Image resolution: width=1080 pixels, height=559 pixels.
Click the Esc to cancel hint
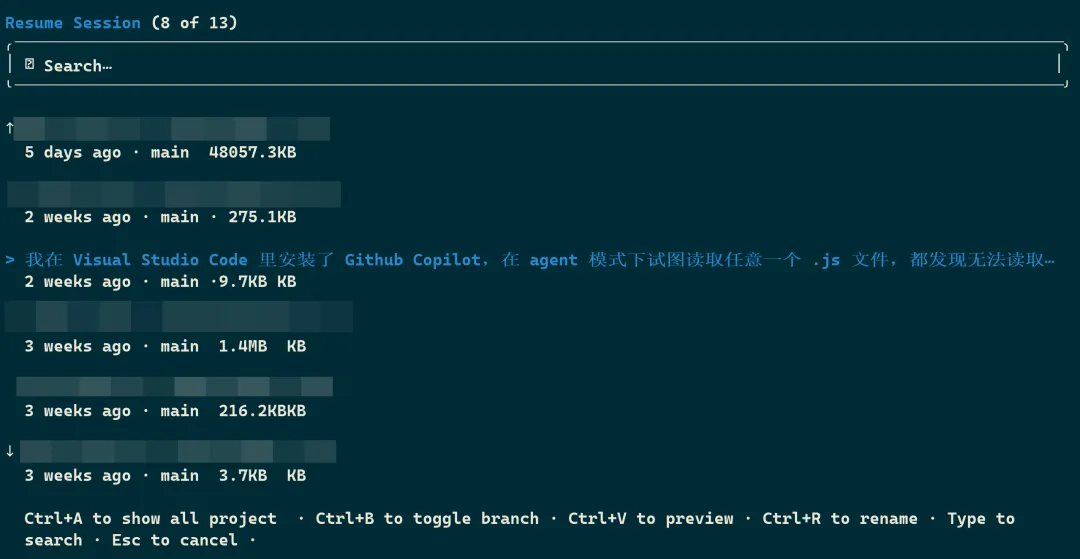[x=174, y=540]
